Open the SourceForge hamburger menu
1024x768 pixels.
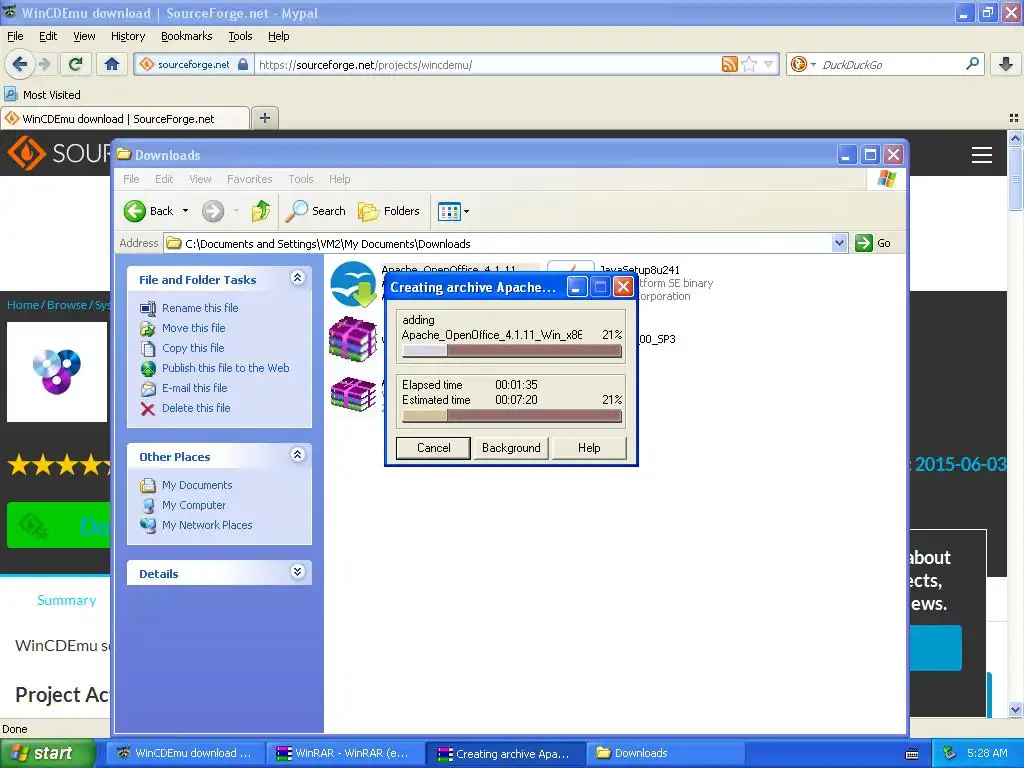982,155
